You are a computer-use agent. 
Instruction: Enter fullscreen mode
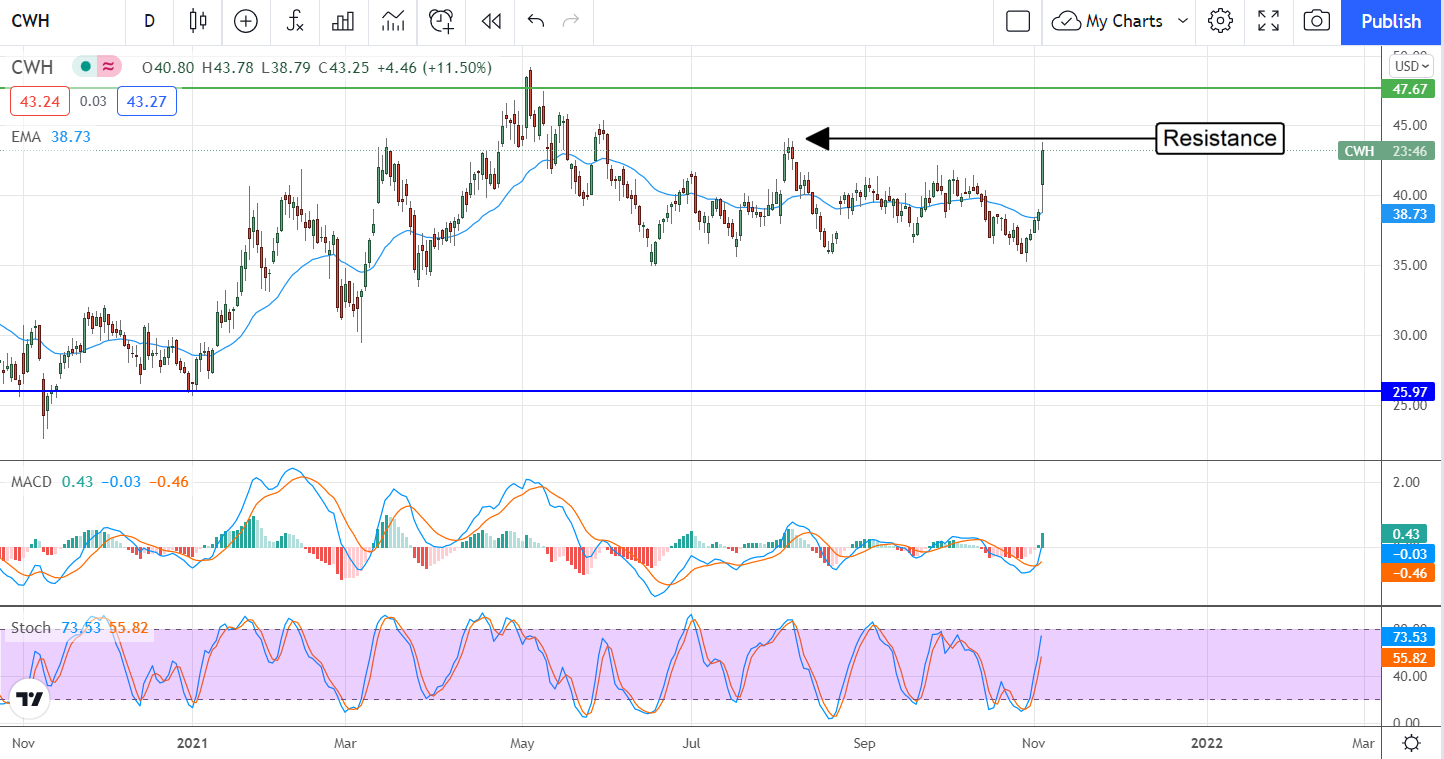point(1269,21)
